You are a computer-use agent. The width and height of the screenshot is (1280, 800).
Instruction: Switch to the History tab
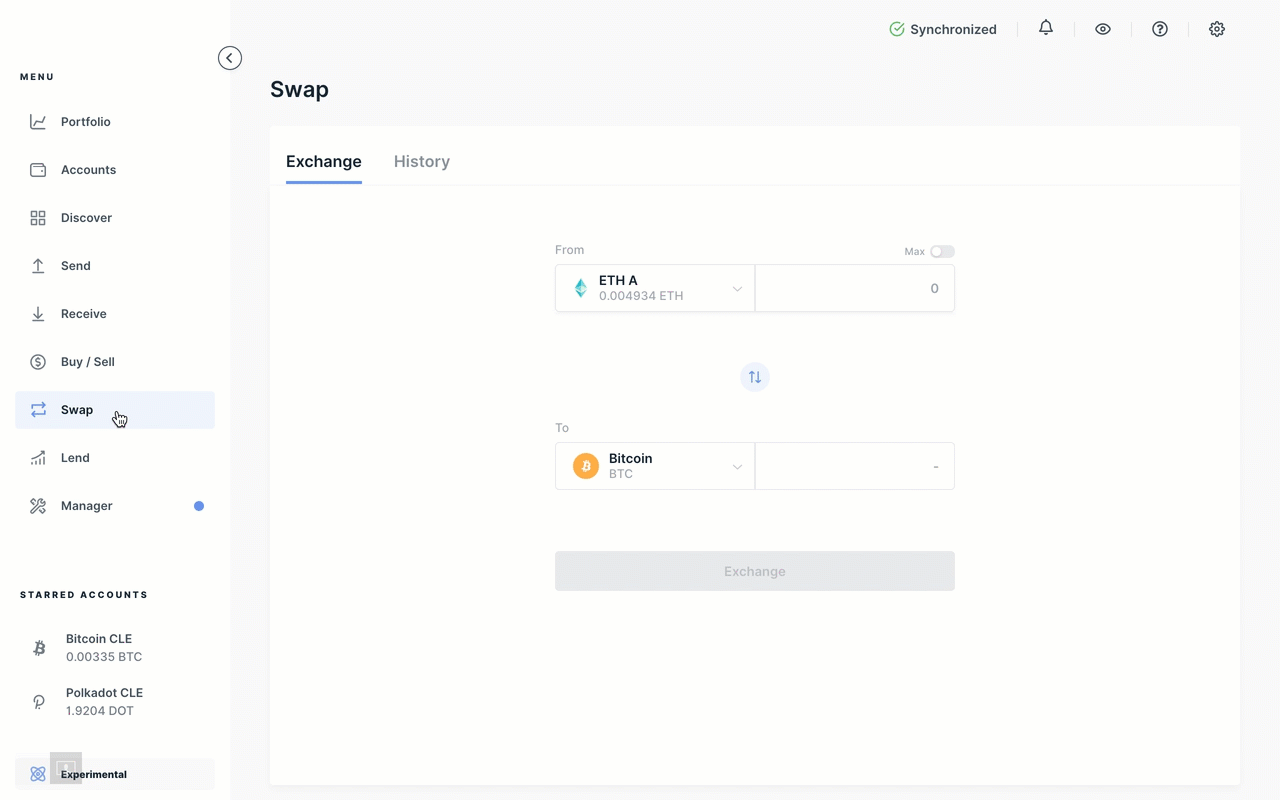(x=422, y=161)
